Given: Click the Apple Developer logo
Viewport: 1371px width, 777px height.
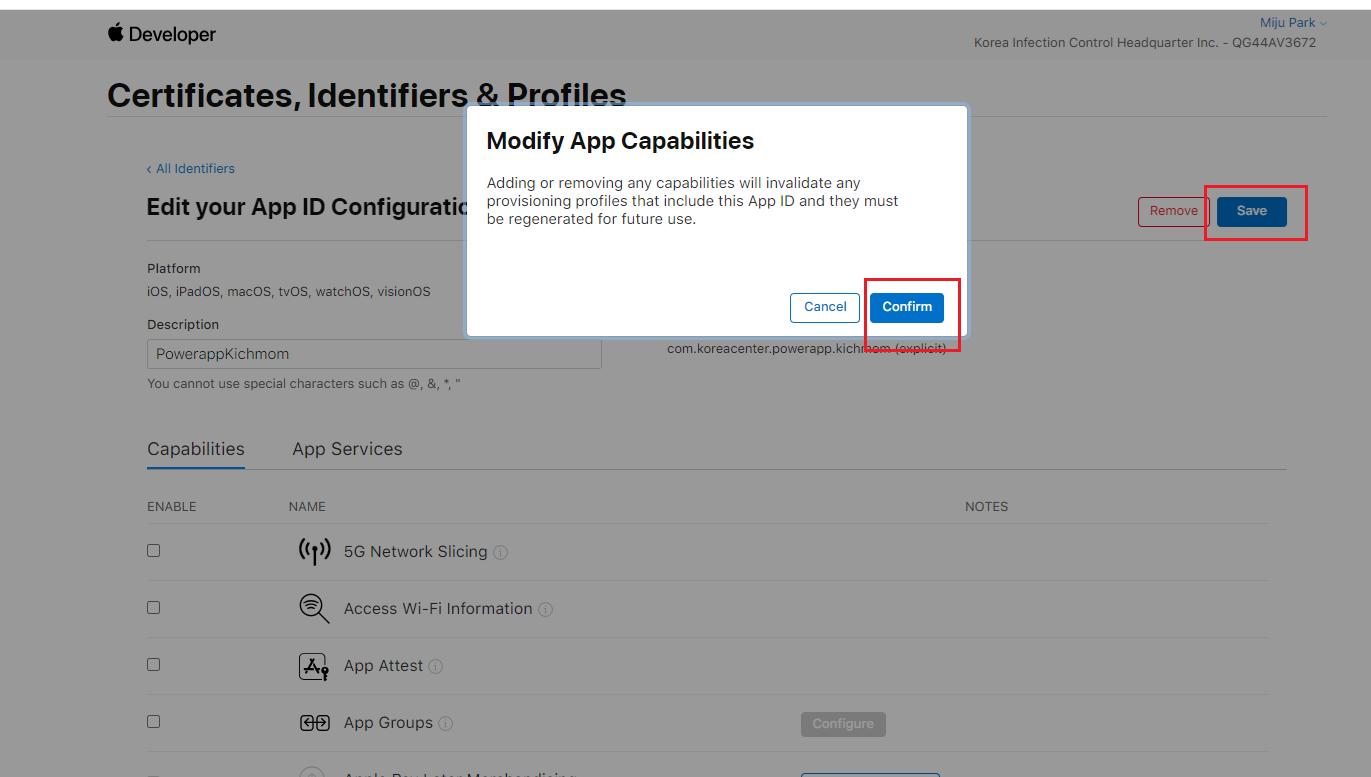Looking at the screenshot, I should coord(162,34).
